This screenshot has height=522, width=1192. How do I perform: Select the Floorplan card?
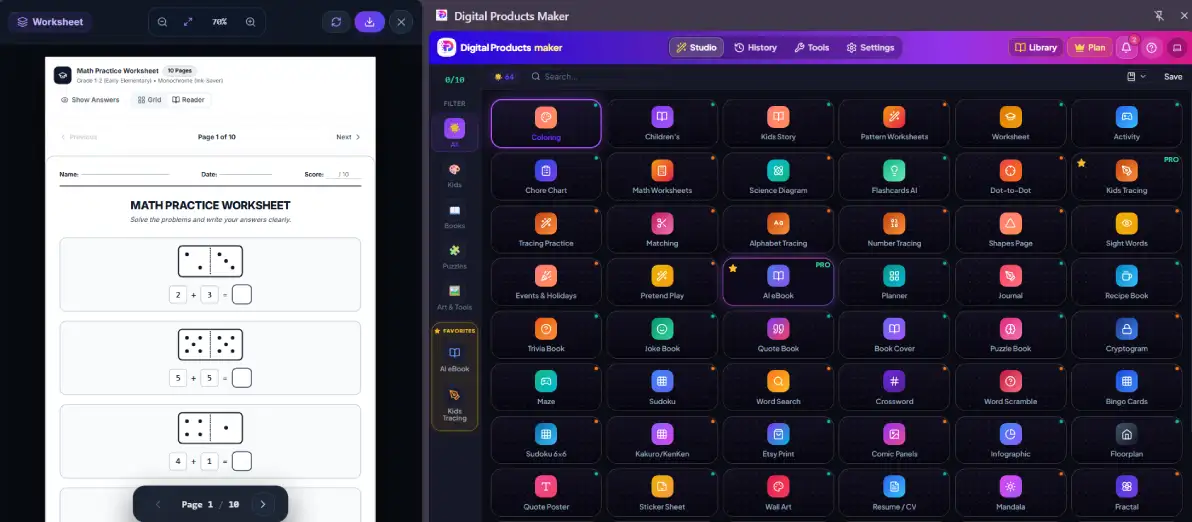point(1127,440)
